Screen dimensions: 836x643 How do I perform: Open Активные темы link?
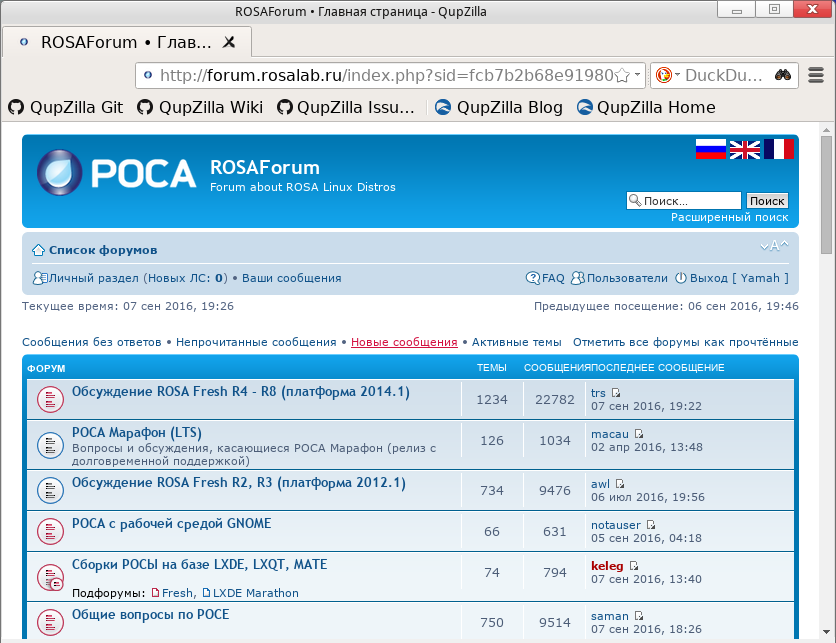coord(517,342)
